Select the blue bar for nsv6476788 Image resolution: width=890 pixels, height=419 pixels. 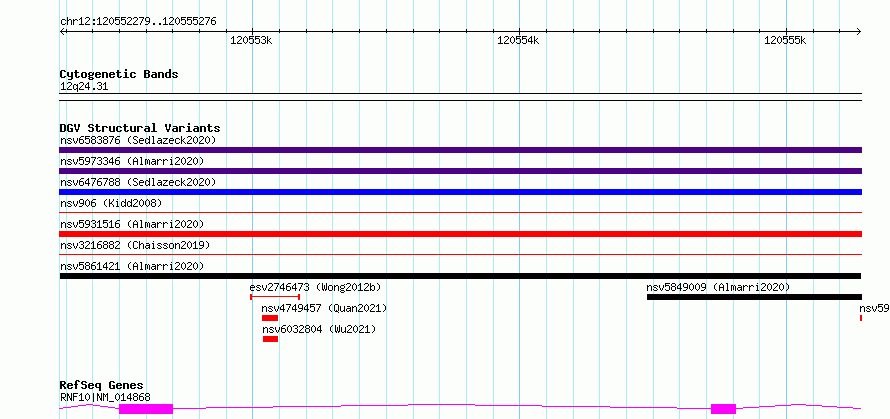(x=460, y=192)
